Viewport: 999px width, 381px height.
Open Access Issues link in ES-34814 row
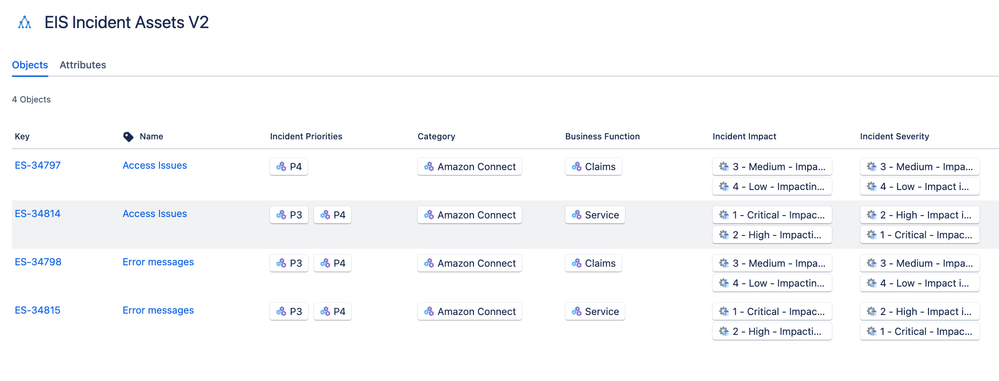coord(155,214)
